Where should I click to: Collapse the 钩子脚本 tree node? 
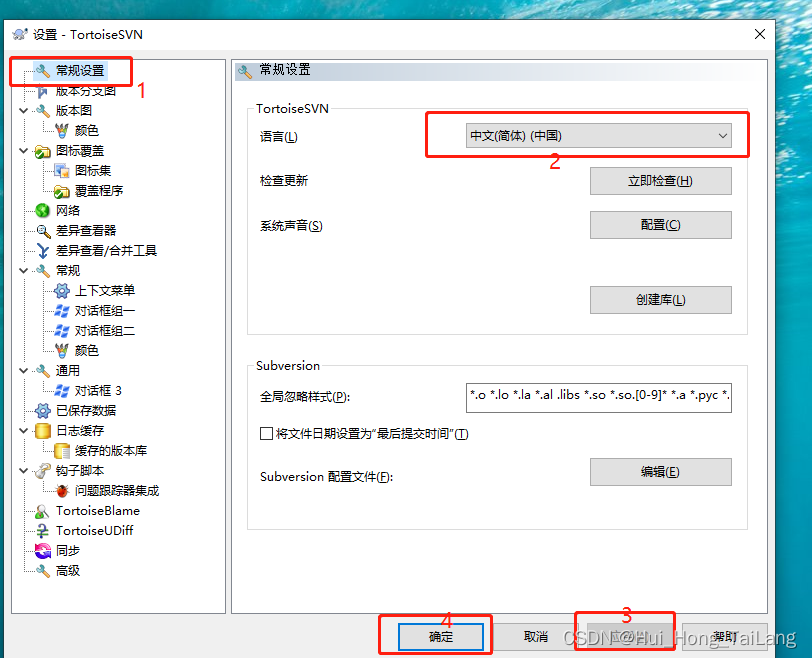pos(23,471)
